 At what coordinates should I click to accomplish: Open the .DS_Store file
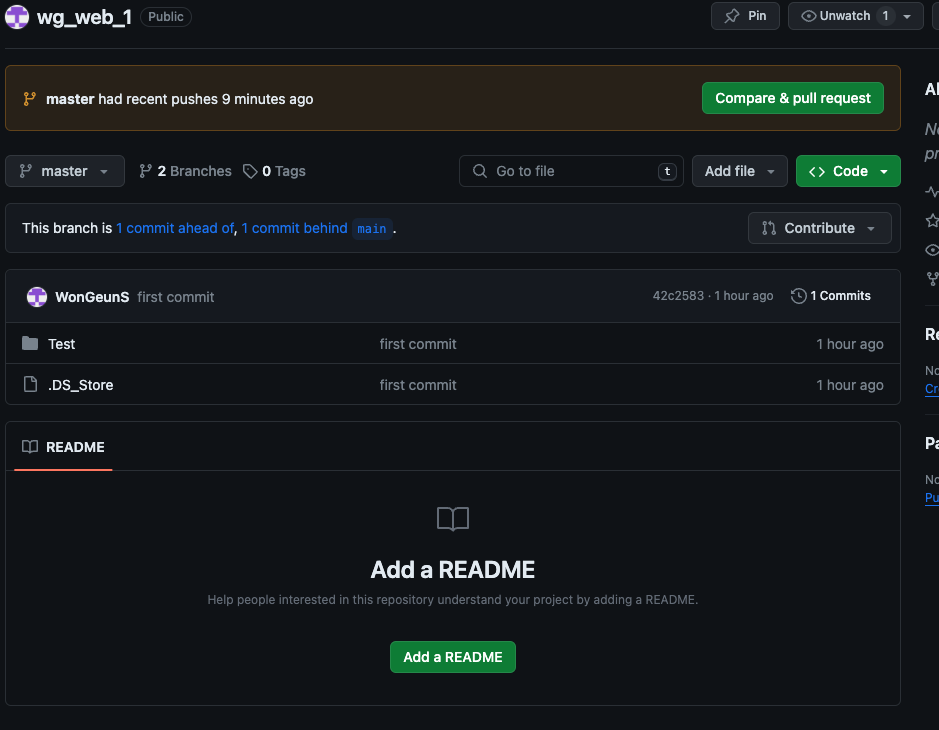(80, 385)
